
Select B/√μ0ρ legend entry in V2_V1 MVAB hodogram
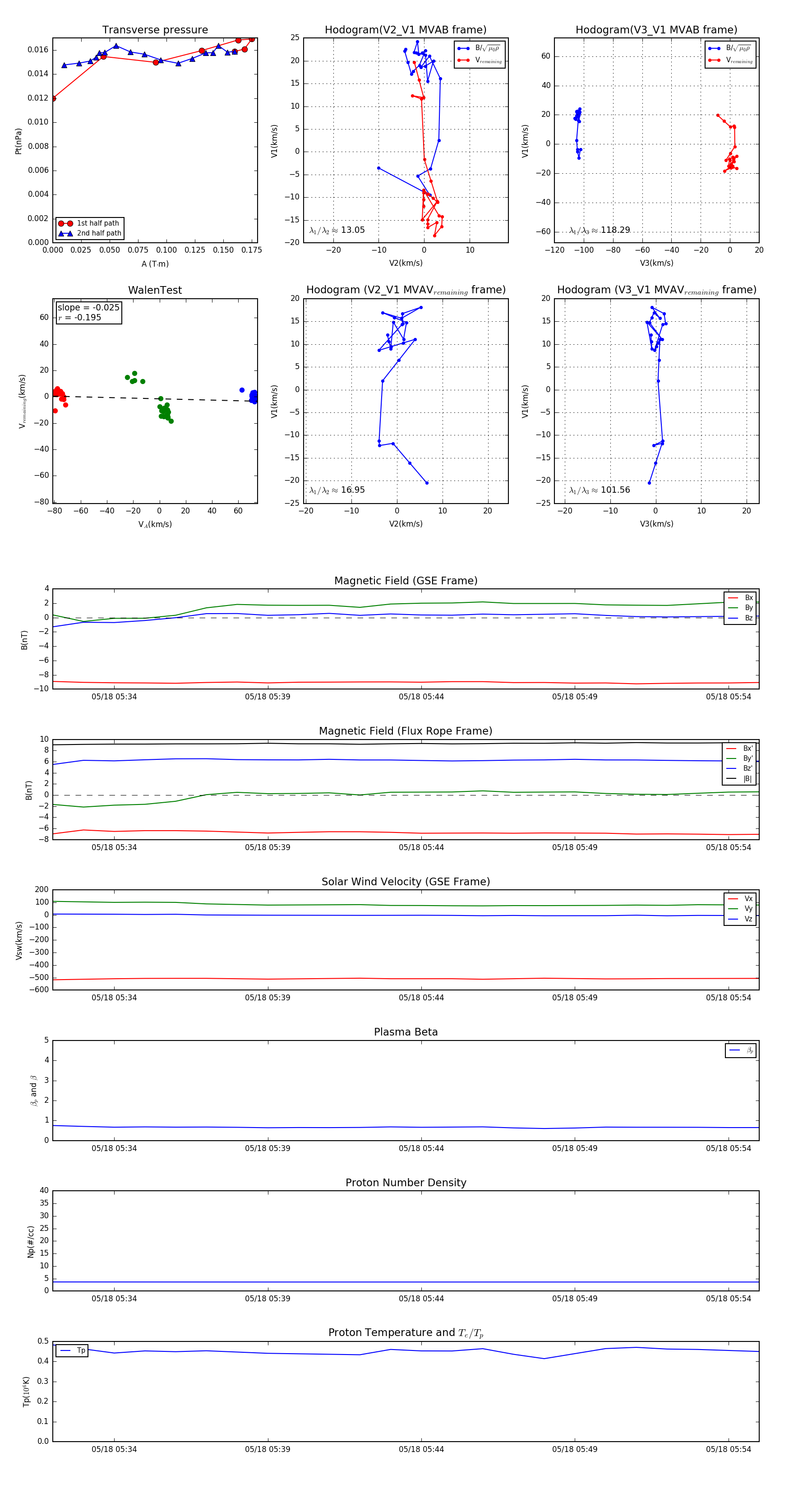[479, 49]
